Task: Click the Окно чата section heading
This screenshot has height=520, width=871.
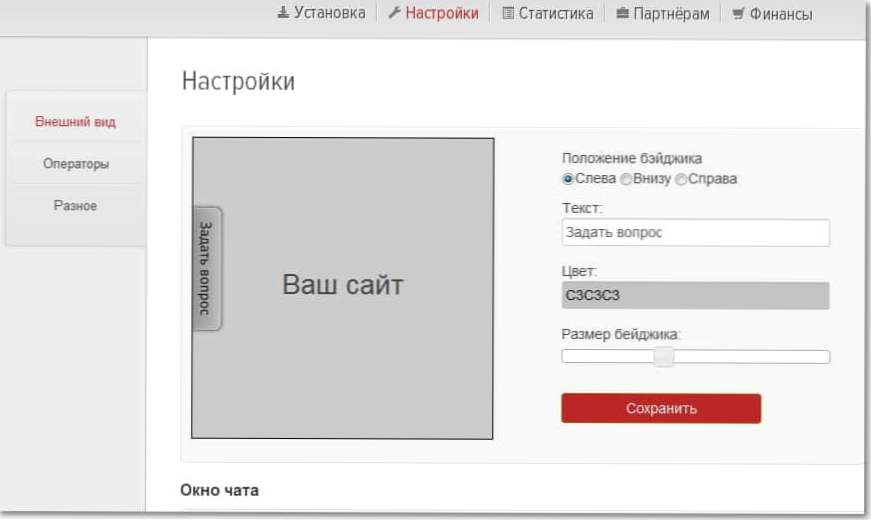Action: (219, 490)
